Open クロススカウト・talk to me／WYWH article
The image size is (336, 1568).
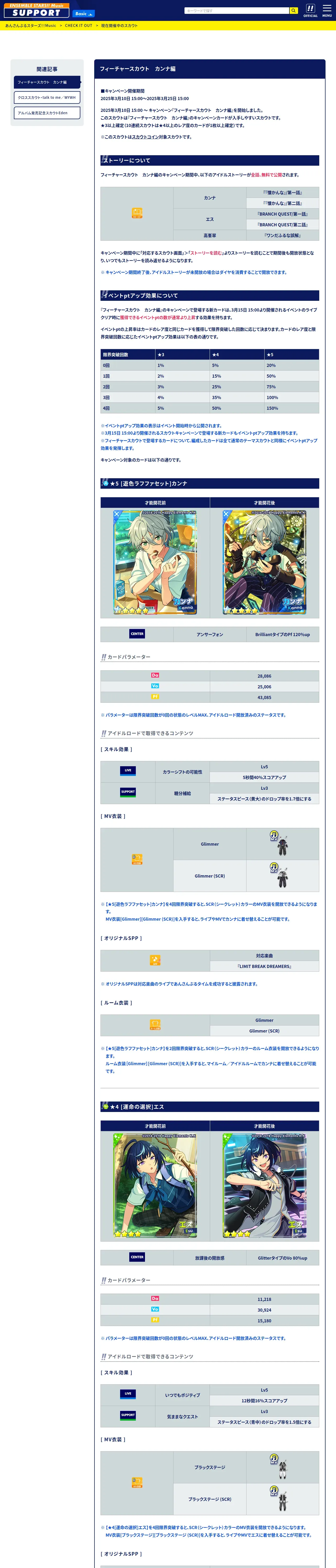47,97
